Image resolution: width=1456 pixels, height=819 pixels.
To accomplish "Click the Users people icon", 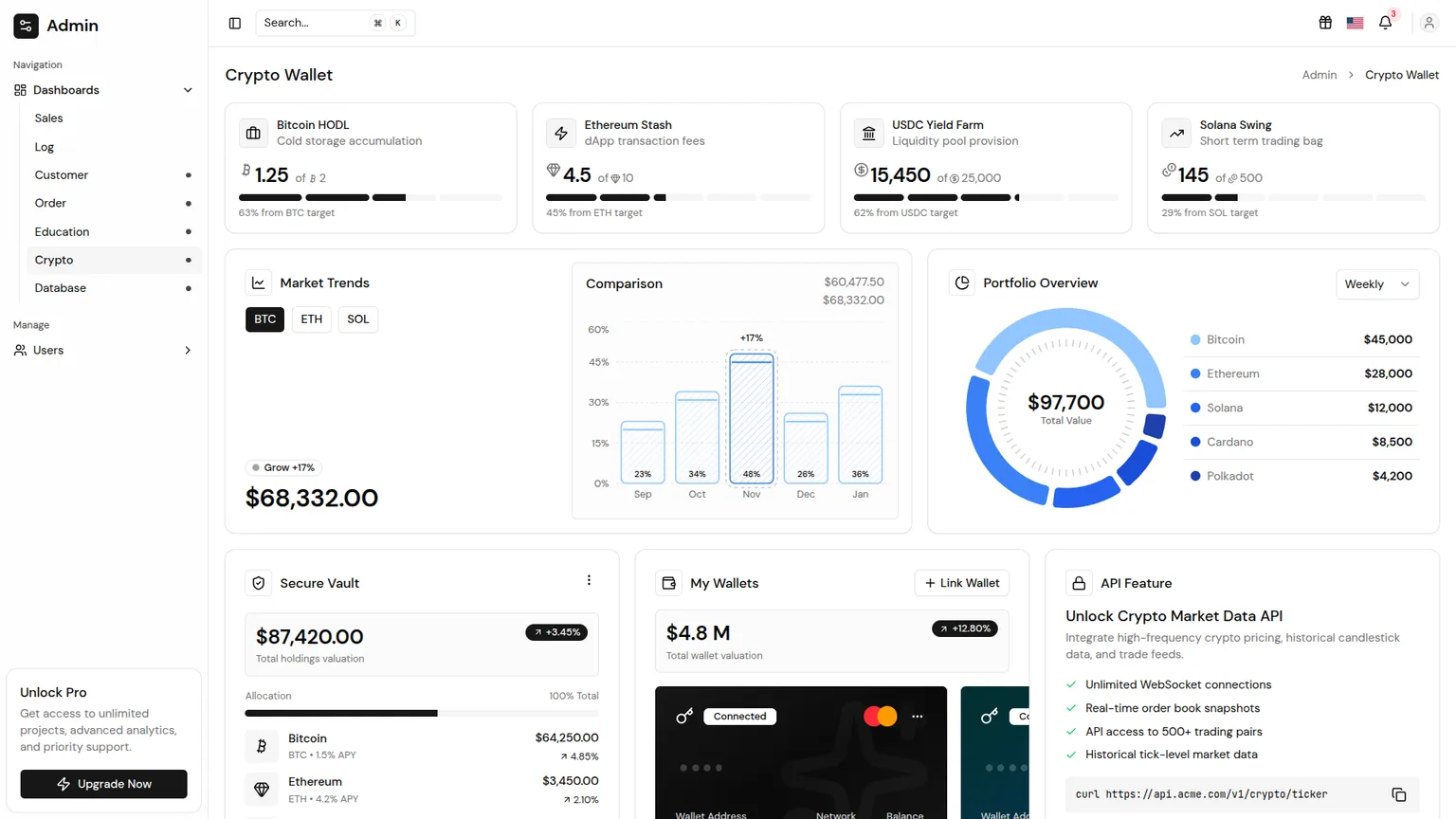I will (x=20, y=350).
